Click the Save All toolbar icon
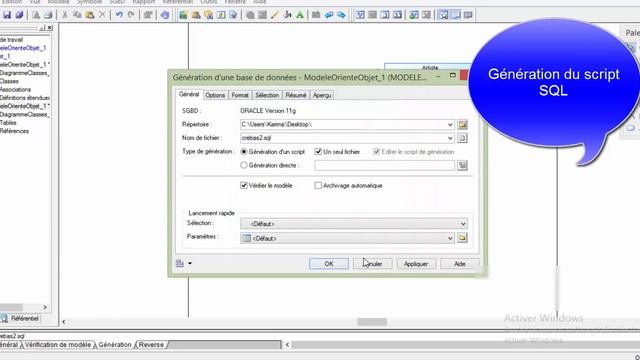This screenshot has width=640, height=360. pos(19,15)
